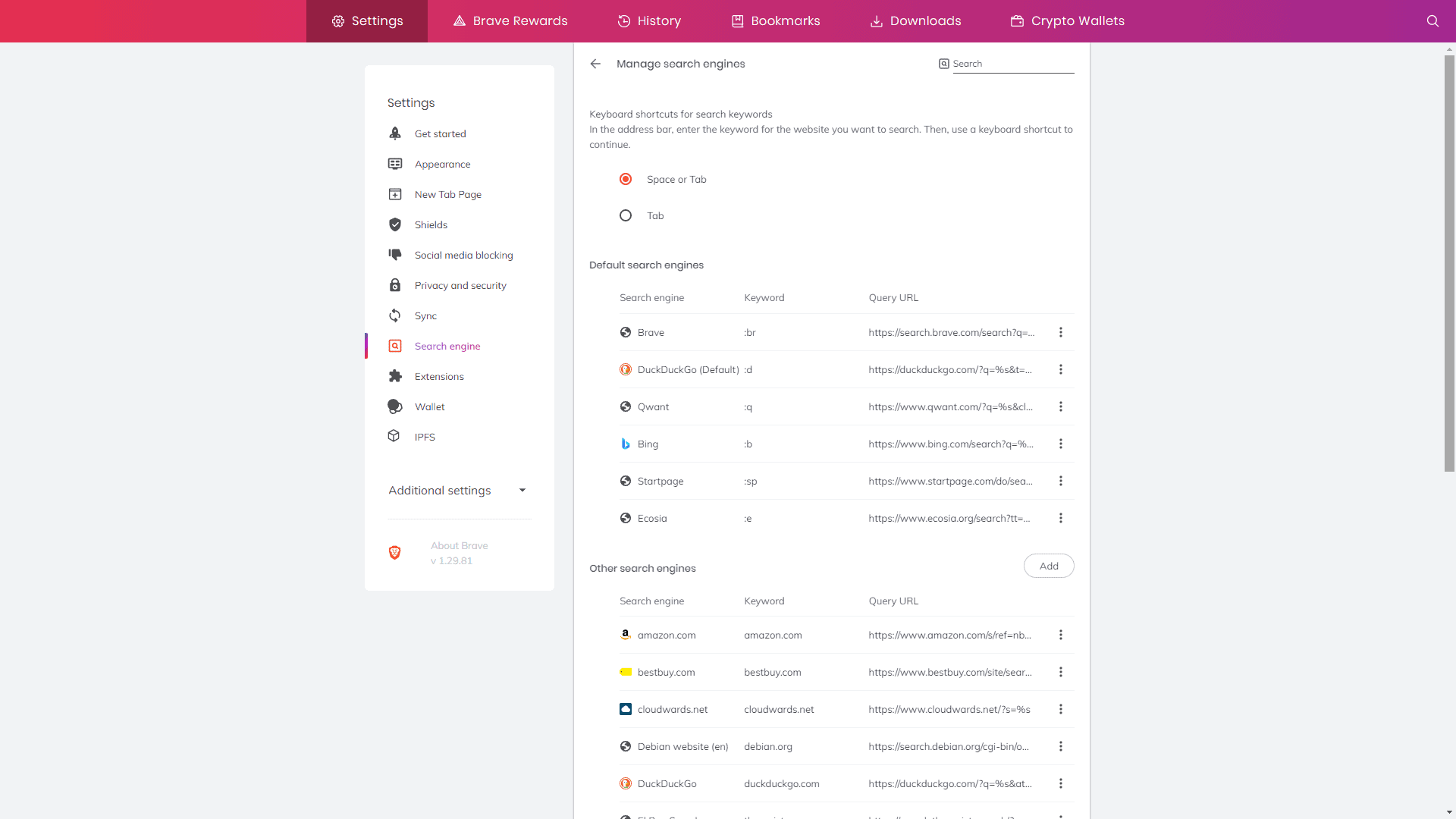1456x819 pixels.
Task: Select the Tab only radio option
Action: (626, 215)
